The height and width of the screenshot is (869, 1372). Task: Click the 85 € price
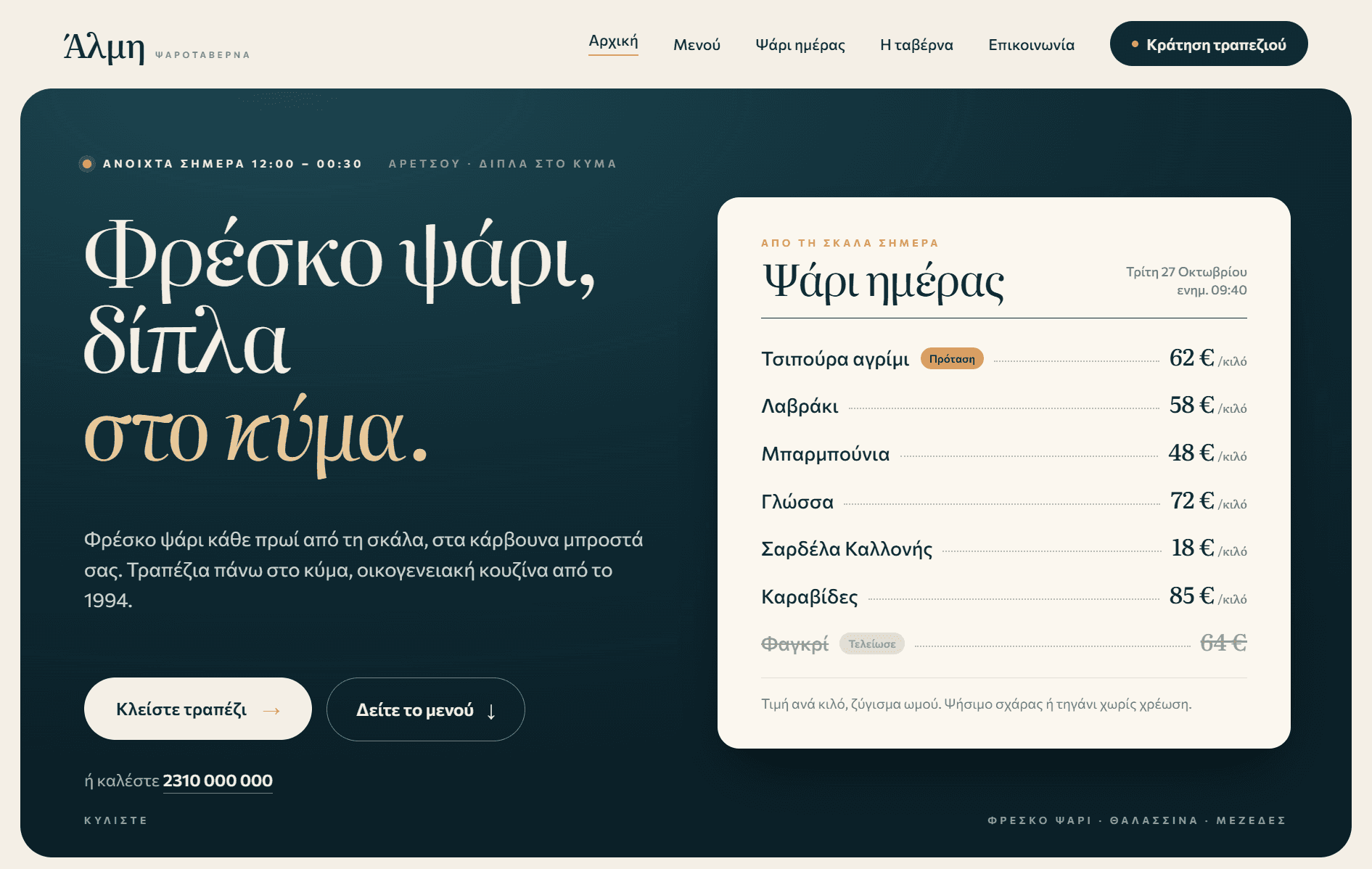tap(1191, 596)
